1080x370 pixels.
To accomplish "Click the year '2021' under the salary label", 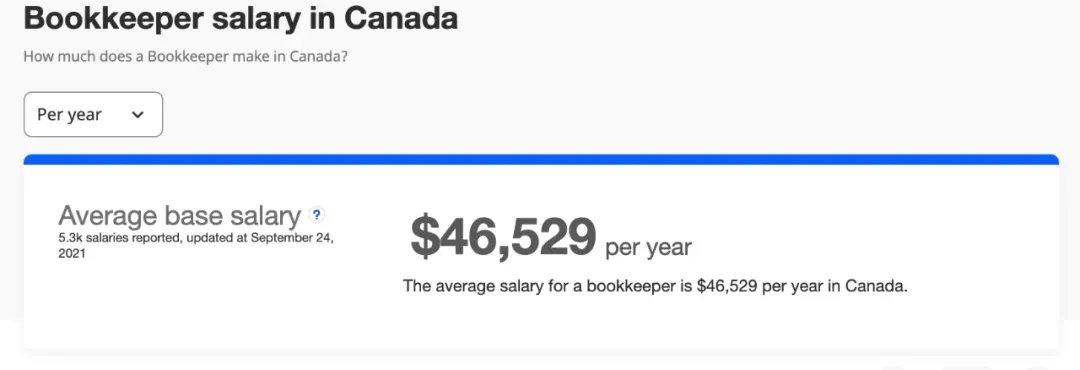I will pos(72,254).
